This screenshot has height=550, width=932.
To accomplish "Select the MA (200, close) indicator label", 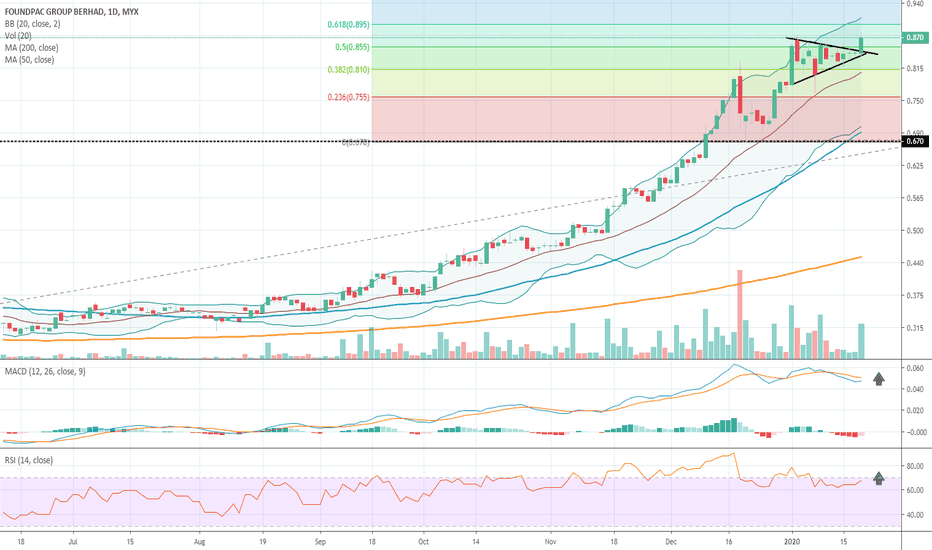I will (32, 48).
